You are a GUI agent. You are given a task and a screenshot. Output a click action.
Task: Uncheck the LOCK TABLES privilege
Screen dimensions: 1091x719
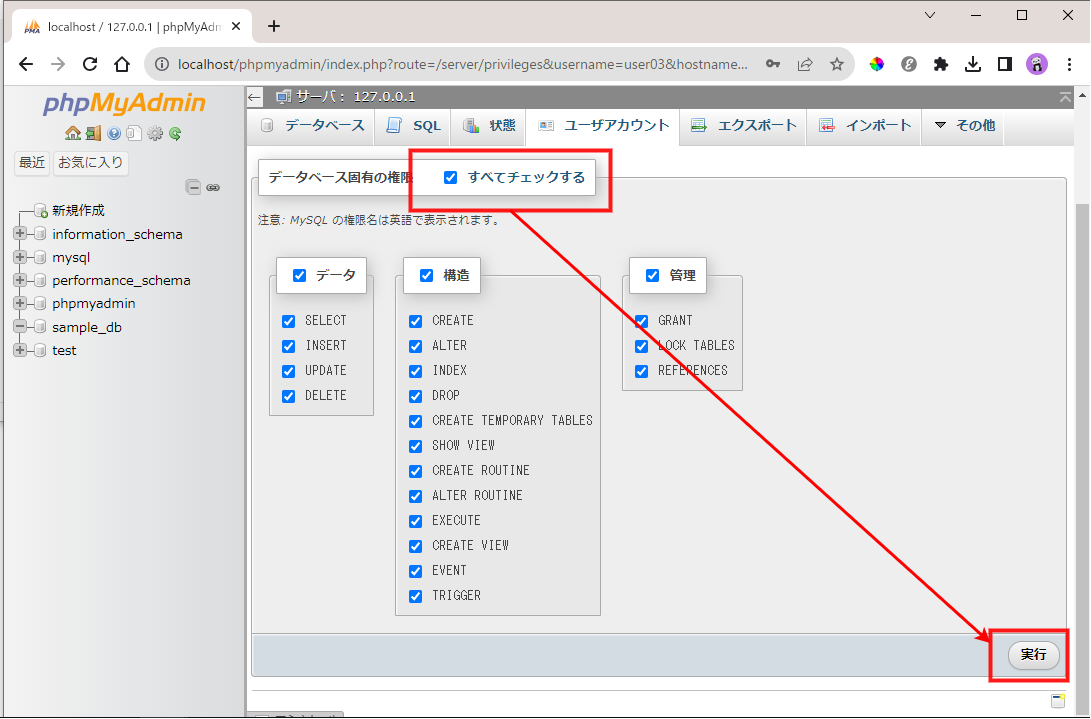pos(642,346)
